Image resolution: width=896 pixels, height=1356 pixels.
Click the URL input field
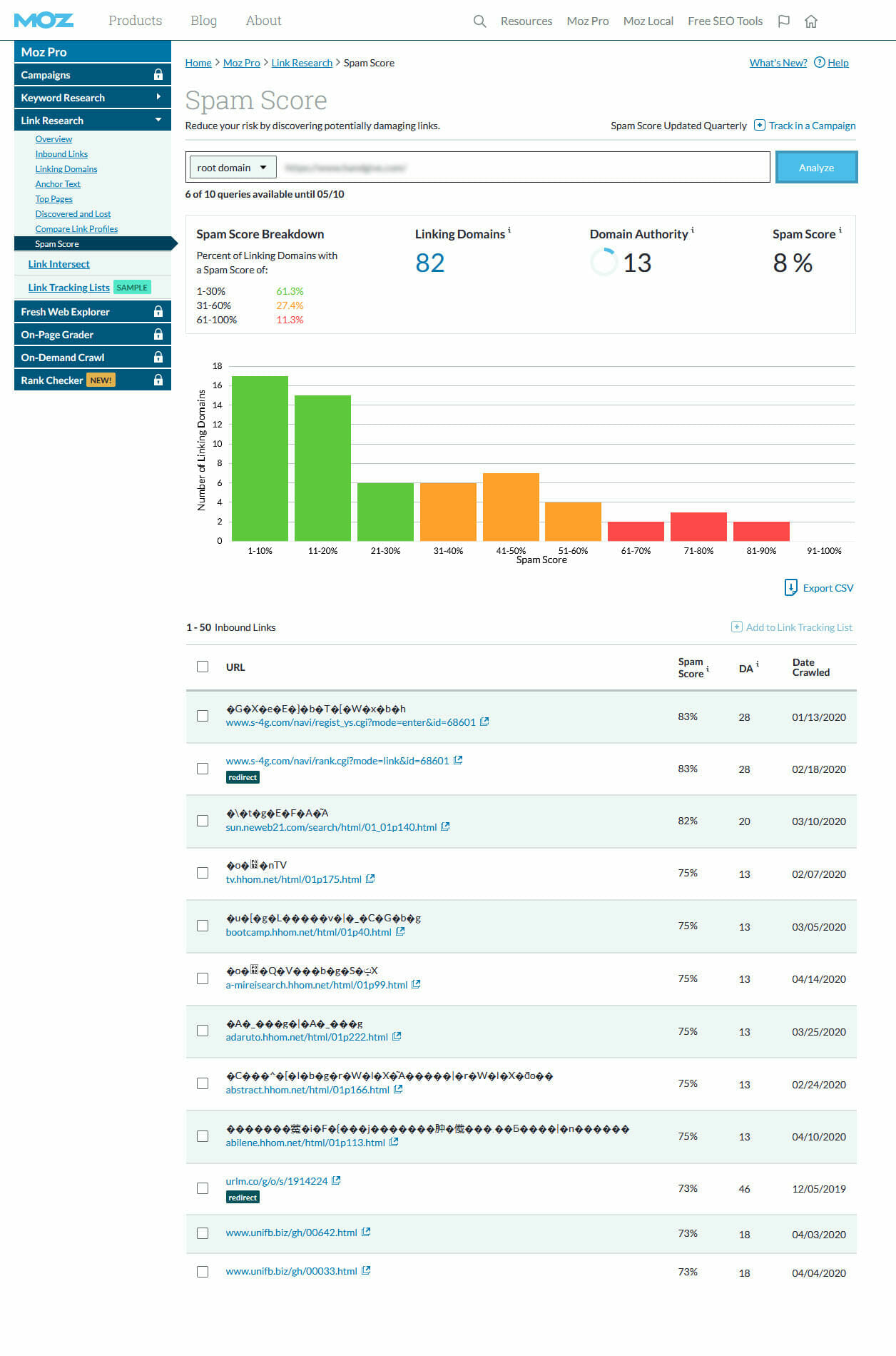coord(524,168)
